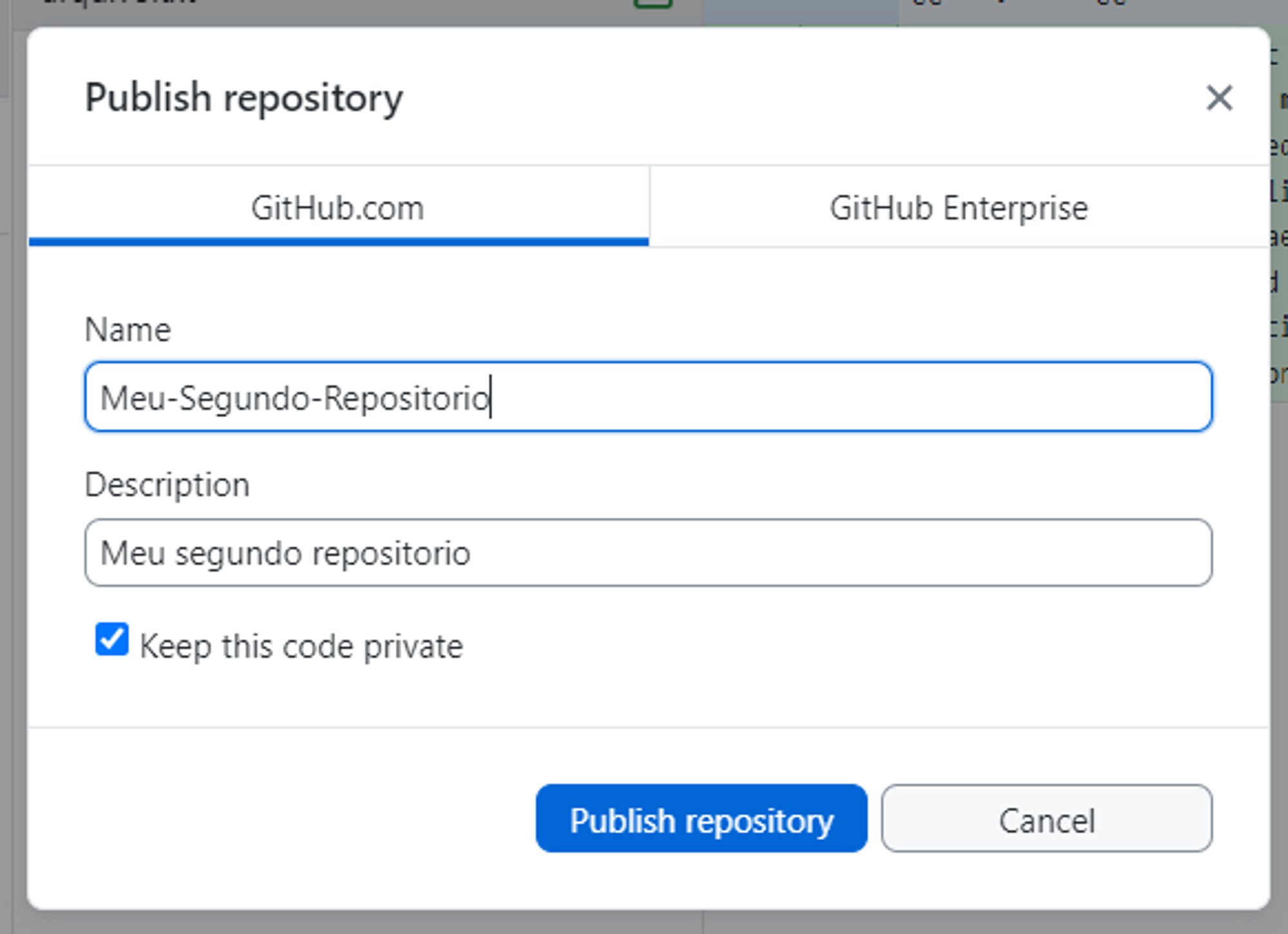
Task: Click the Publish repository dialog title
Action: pyautogui.click(x=243, y=98)
